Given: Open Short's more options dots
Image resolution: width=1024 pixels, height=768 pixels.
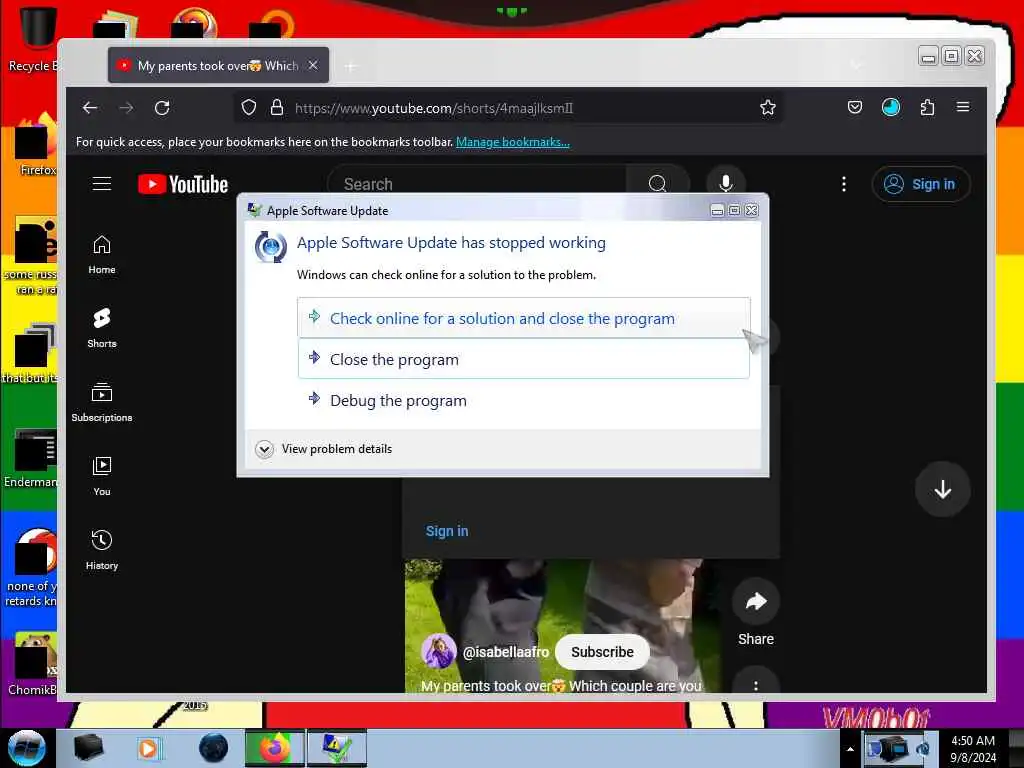Looking at the screenshot, I should (x=756, y=684).
